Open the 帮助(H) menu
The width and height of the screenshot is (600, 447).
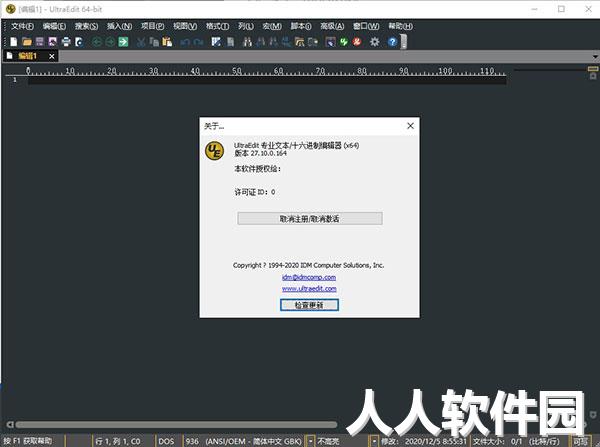(x=400, y=26)
